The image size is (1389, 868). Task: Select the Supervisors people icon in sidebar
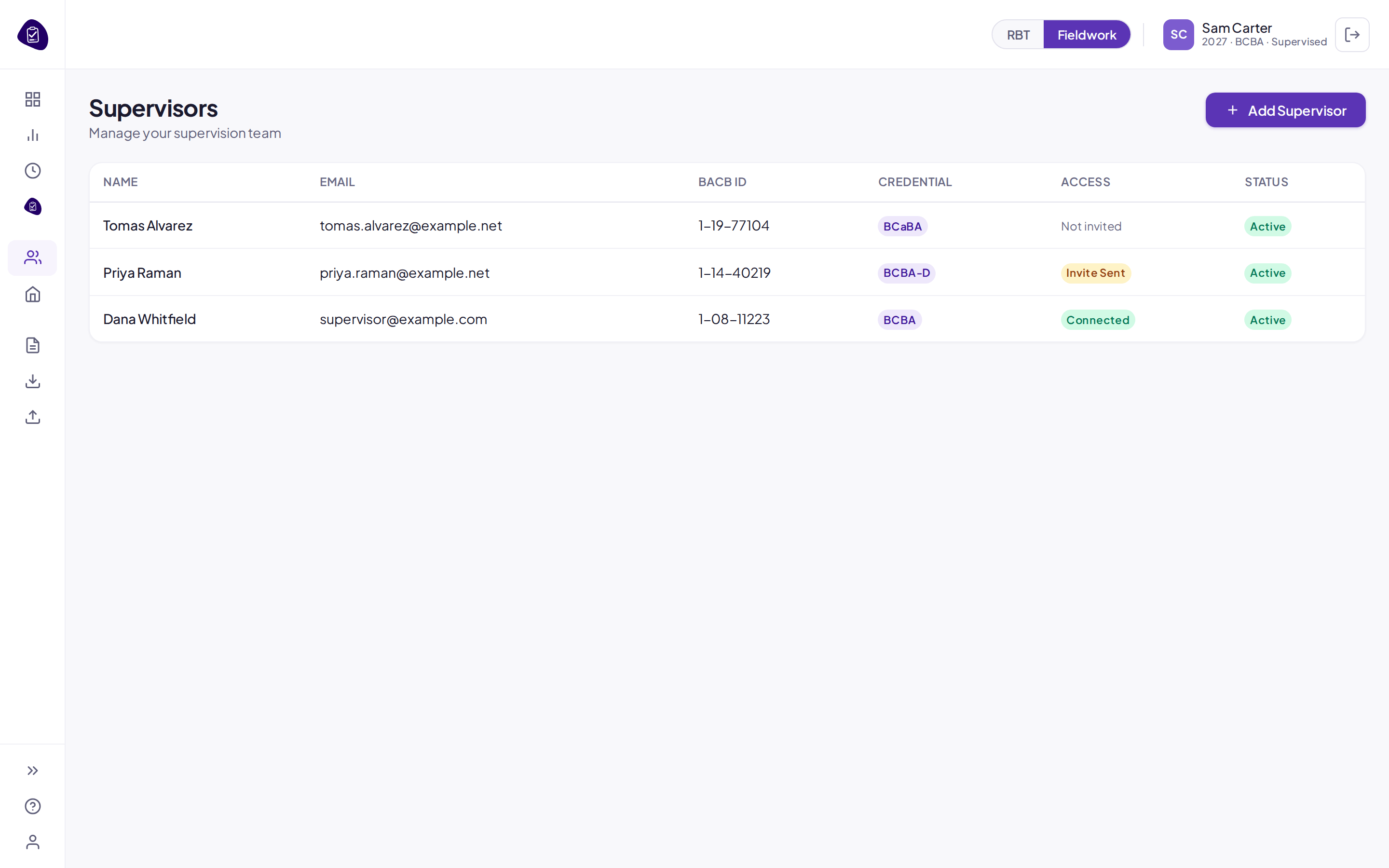[33, 258]
